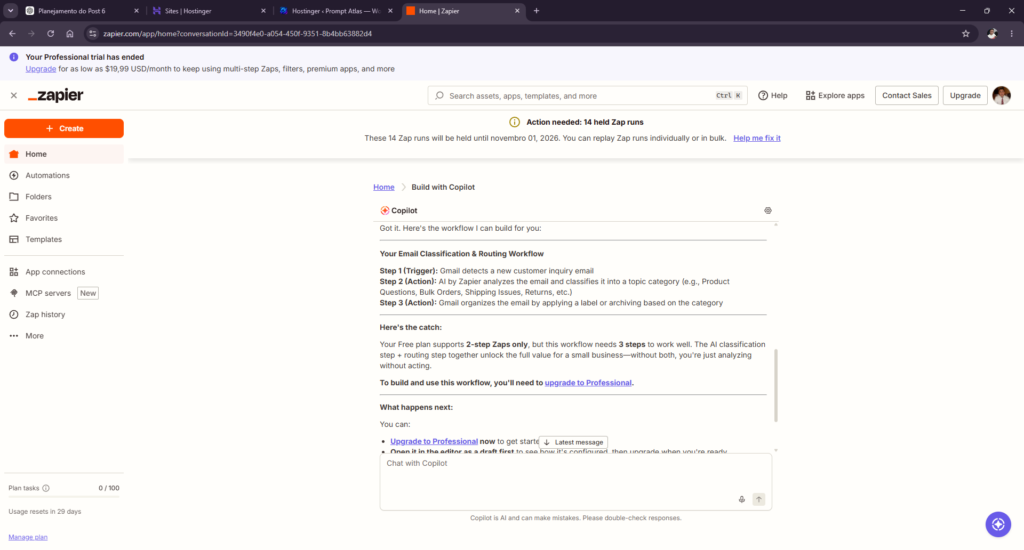Viewport: 1024px width, 550px height.
Task: Switch to Sites | Hostinger tab
Action: [208, 11]
